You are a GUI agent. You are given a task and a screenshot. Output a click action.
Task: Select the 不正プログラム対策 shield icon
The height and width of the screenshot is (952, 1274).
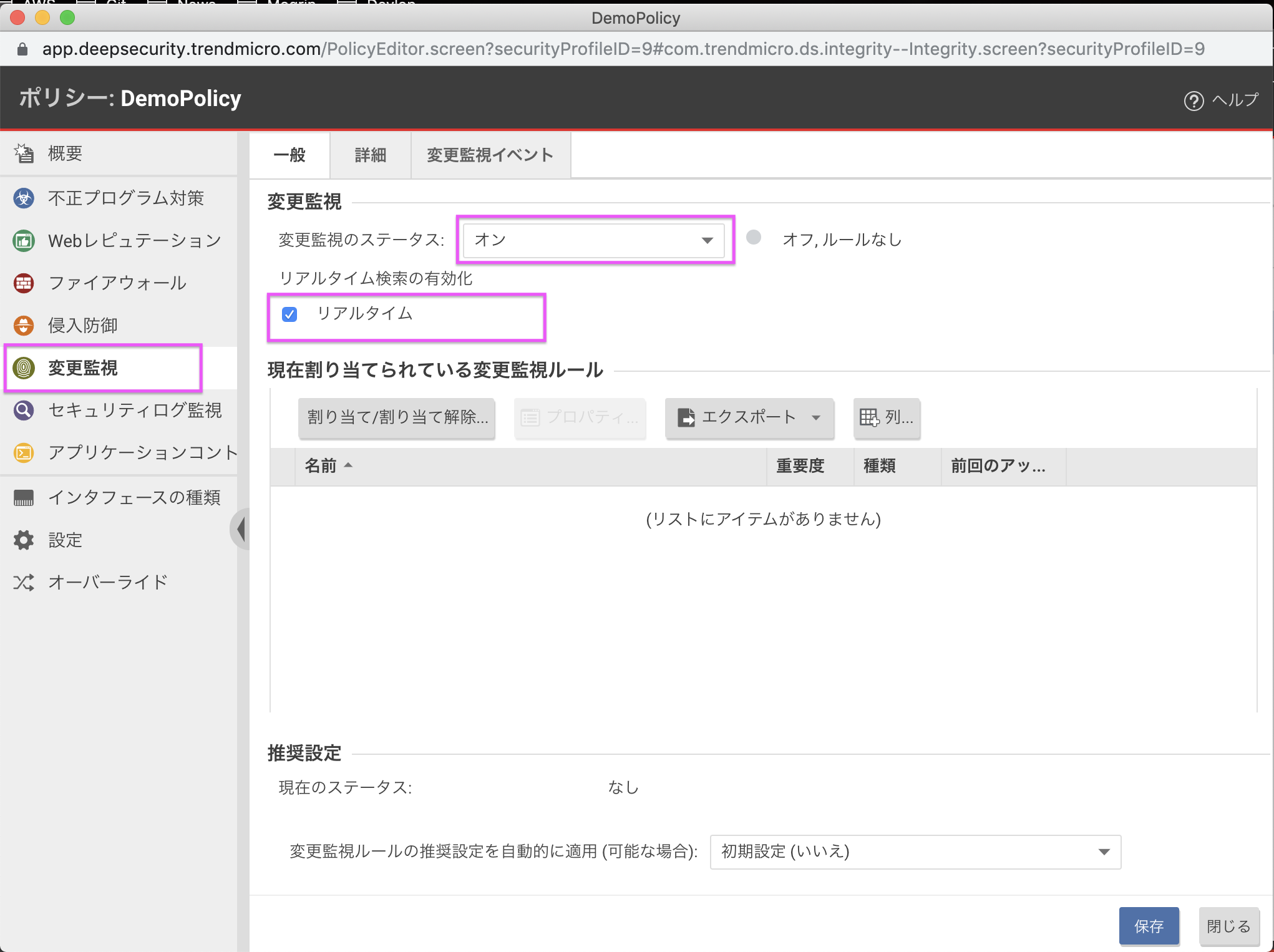tap(24, 198)
